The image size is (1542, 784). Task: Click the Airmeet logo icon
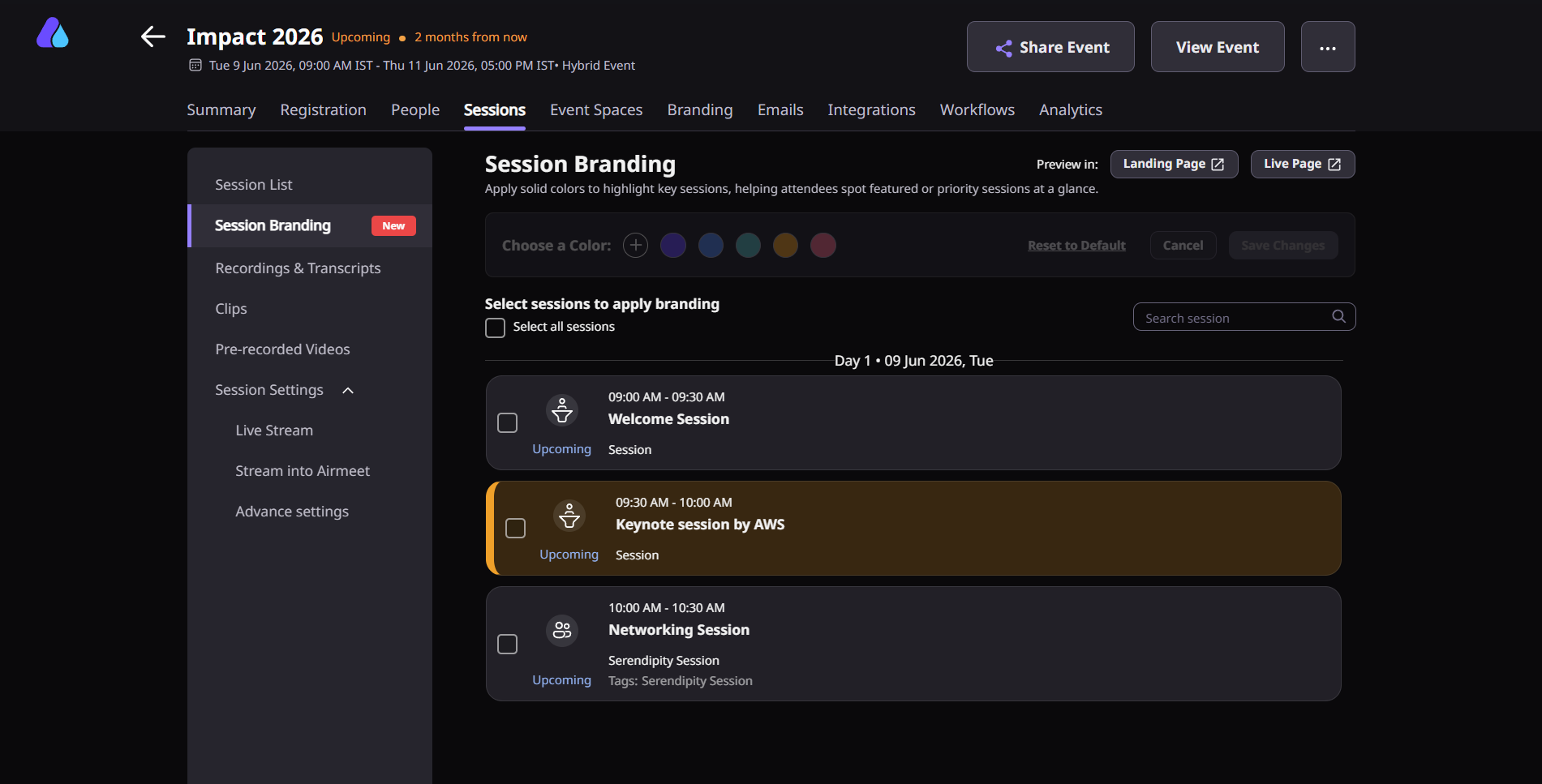coord(53,33)
